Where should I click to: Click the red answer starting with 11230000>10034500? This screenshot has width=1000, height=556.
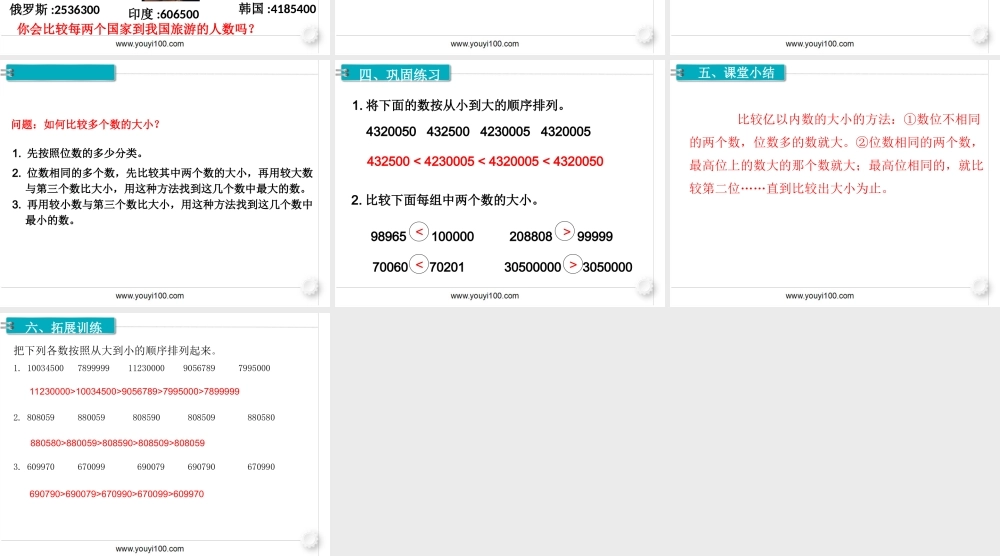click(134, 391)
